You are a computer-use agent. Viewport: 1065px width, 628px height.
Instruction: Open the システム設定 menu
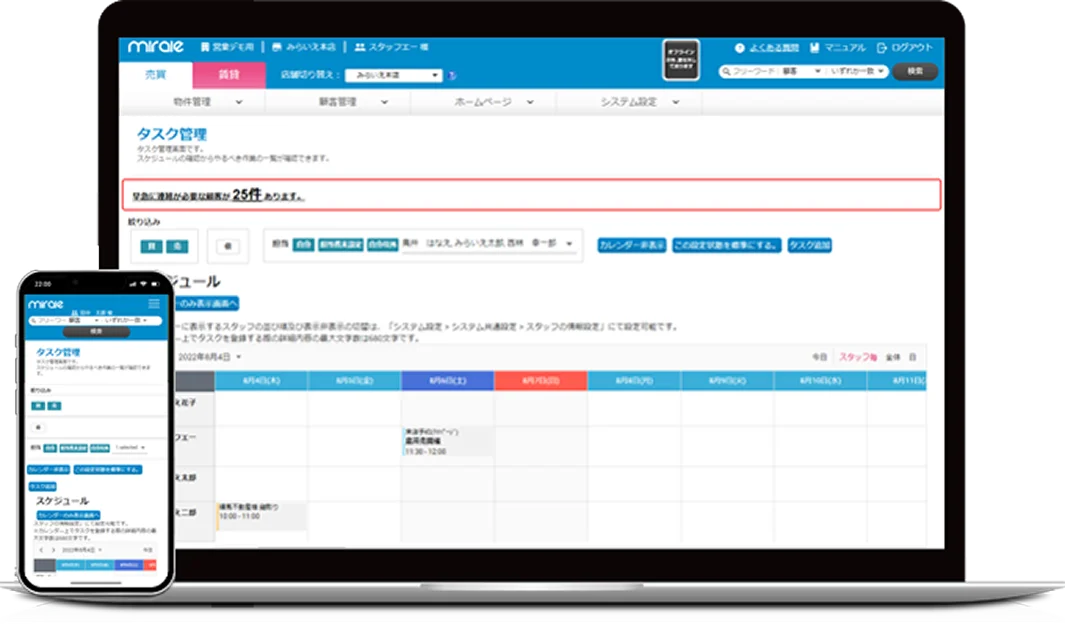pyautogui.click(x=627, y=102)
